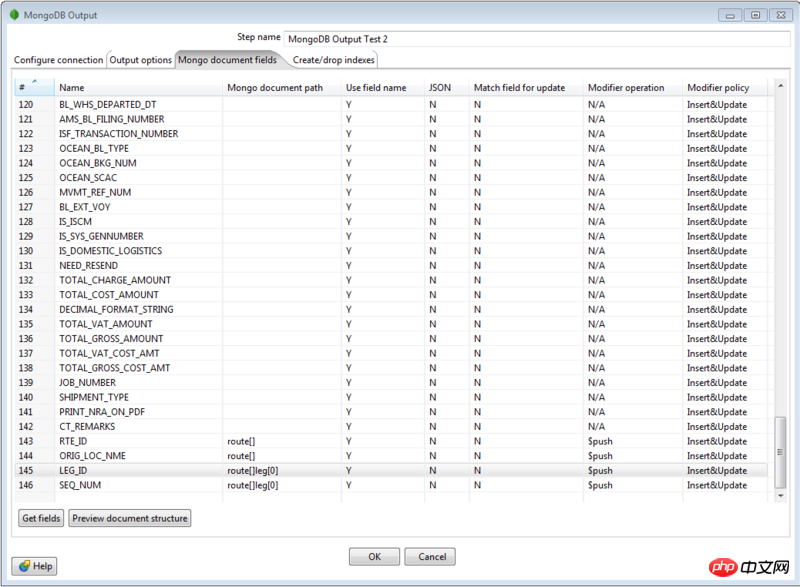Maximize the MongoDB Output dialog

click(755, 15)
